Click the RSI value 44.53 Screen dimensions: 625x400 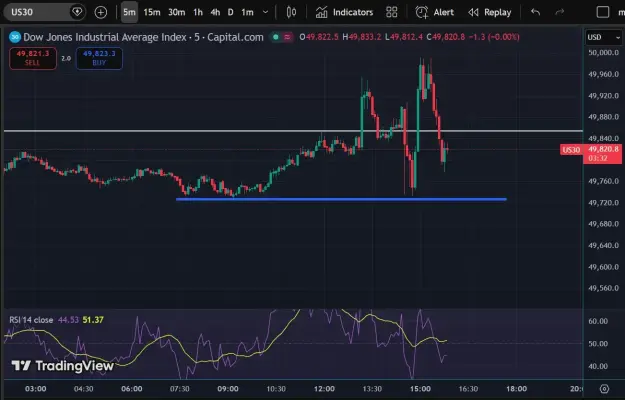69,320
